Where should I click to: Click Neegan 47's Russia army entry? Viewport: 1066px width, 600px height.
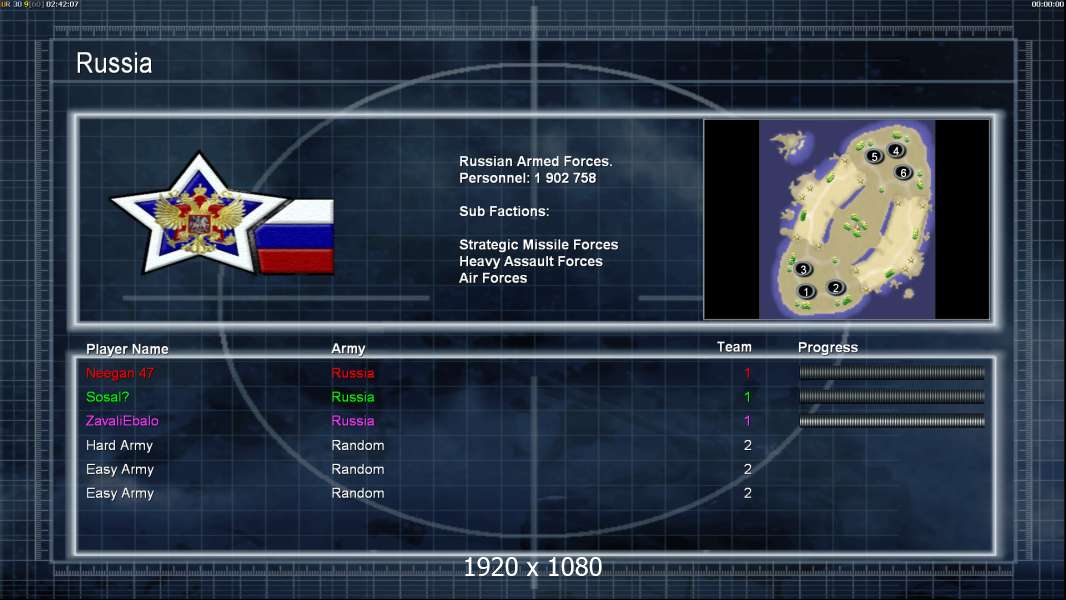(x=353, y=373)
